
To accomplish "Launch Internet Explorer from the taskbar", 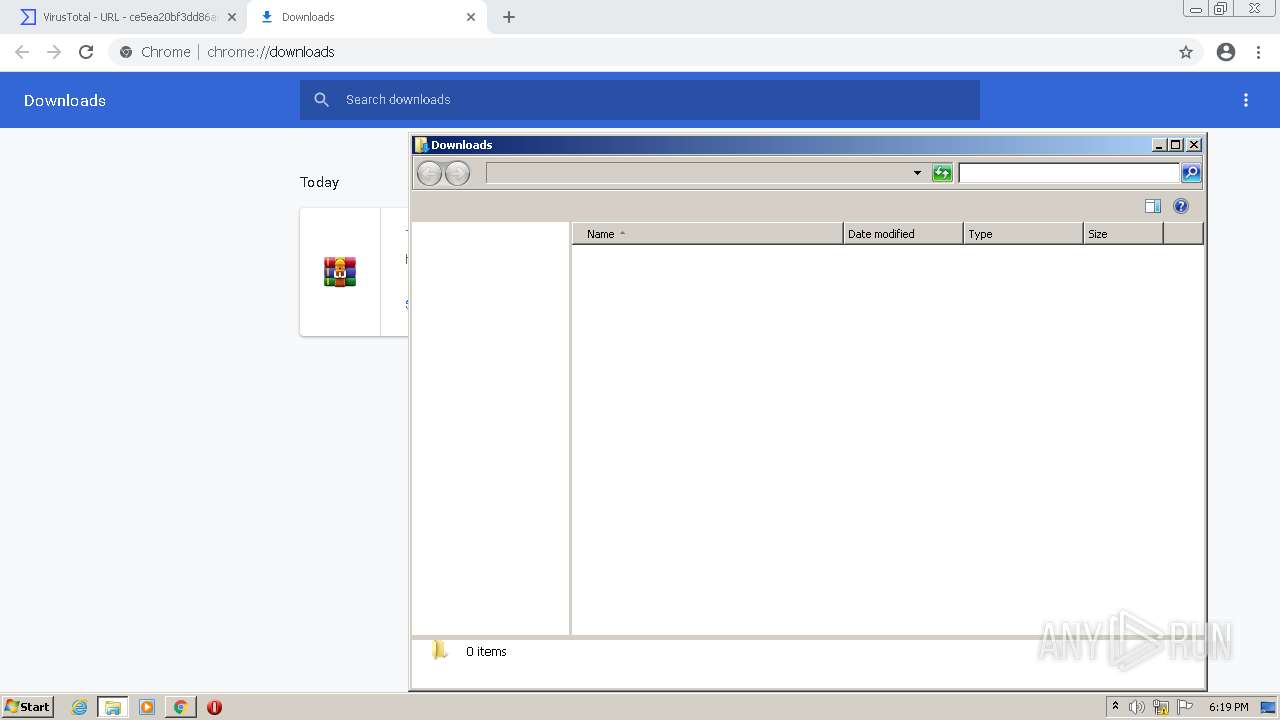I will click(80, 707).
